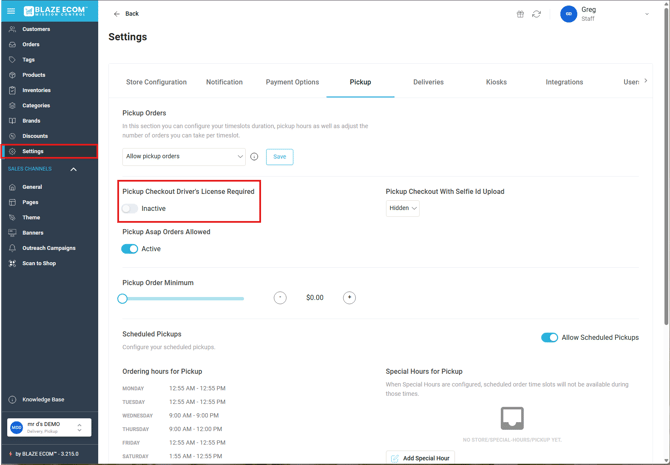Viewport: 670px width, 465px height.
Task: Open Customers from the sidebar
Action: [x=36, y=29]
